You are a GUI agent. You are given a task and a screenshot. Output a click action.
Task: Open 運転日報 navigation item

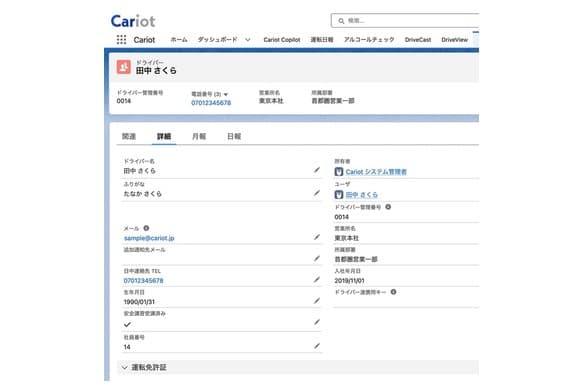pos(321,40)
